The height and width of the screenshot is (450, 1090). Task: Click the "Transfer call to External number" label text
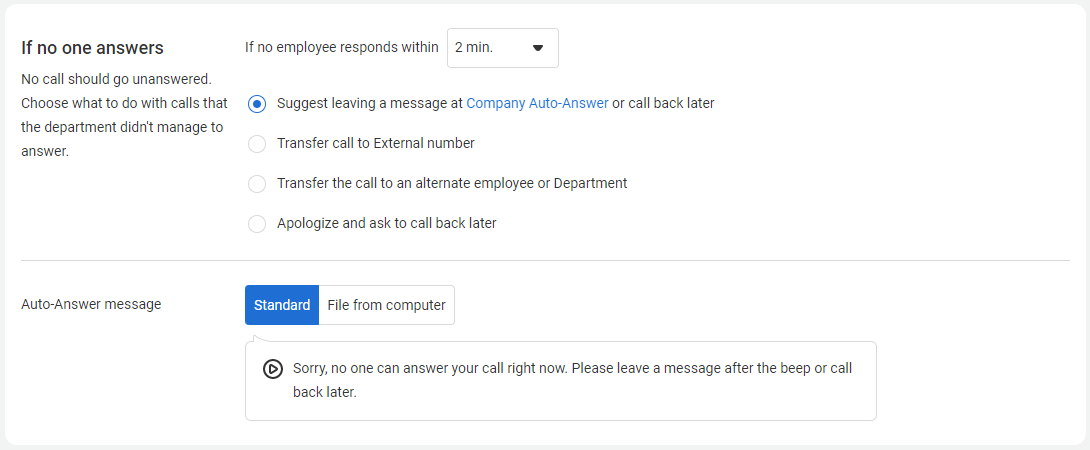click(x=375, y=143)
